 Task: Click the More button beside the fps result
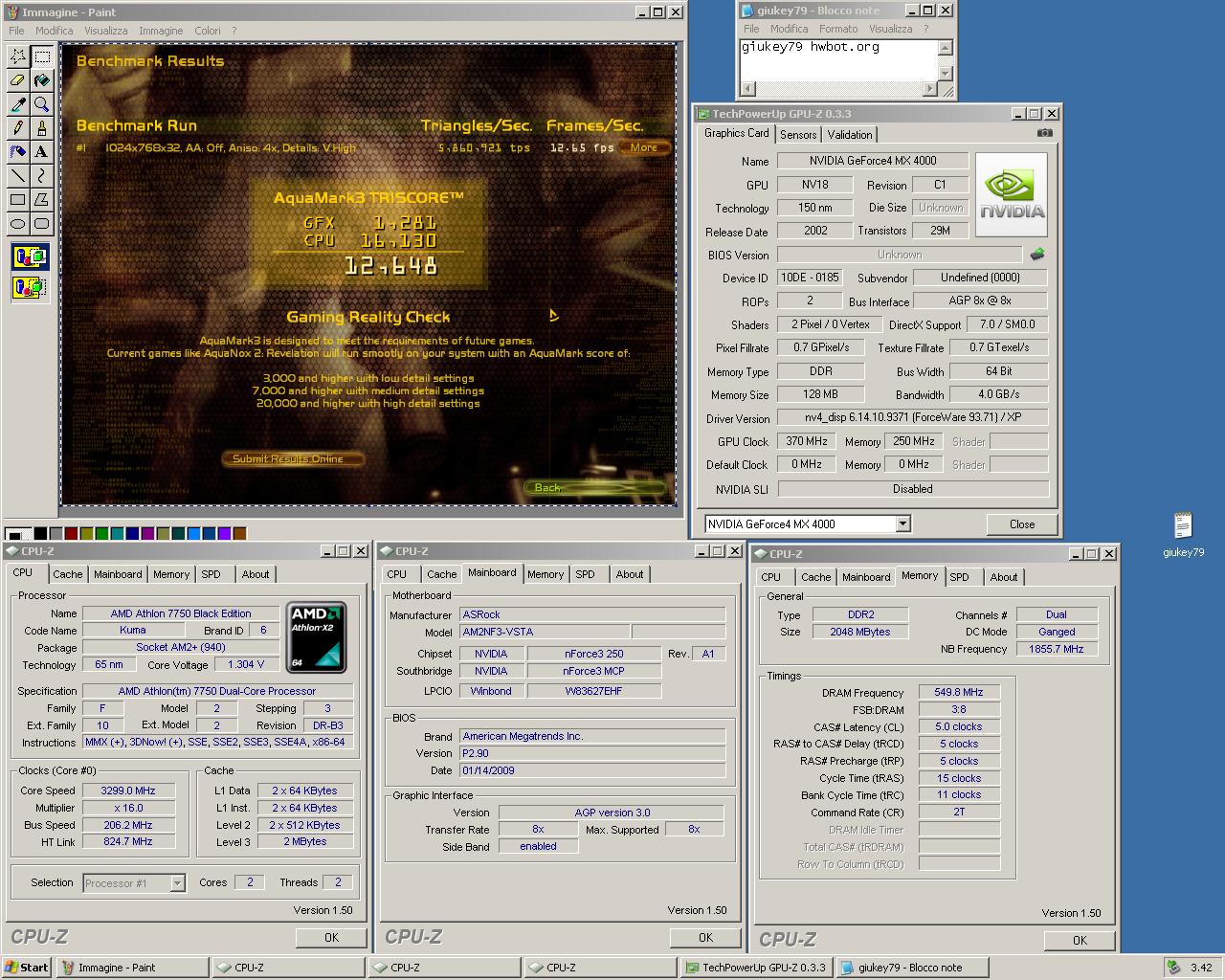click(644, 147)
